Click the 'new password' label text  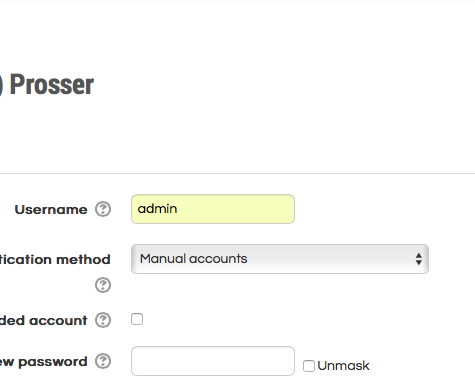pyautogui.click(x=44, y=362)
